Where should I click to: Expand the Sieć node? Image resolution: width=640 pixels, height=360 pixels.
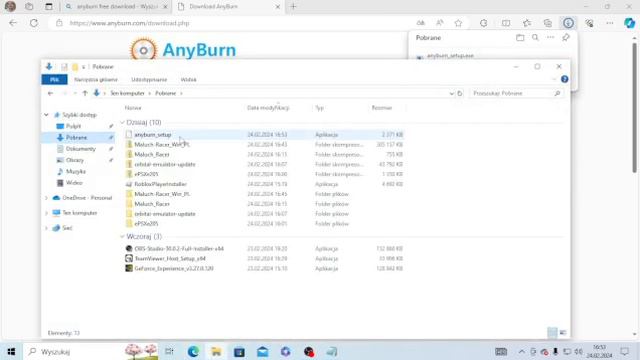coord(46,228)
